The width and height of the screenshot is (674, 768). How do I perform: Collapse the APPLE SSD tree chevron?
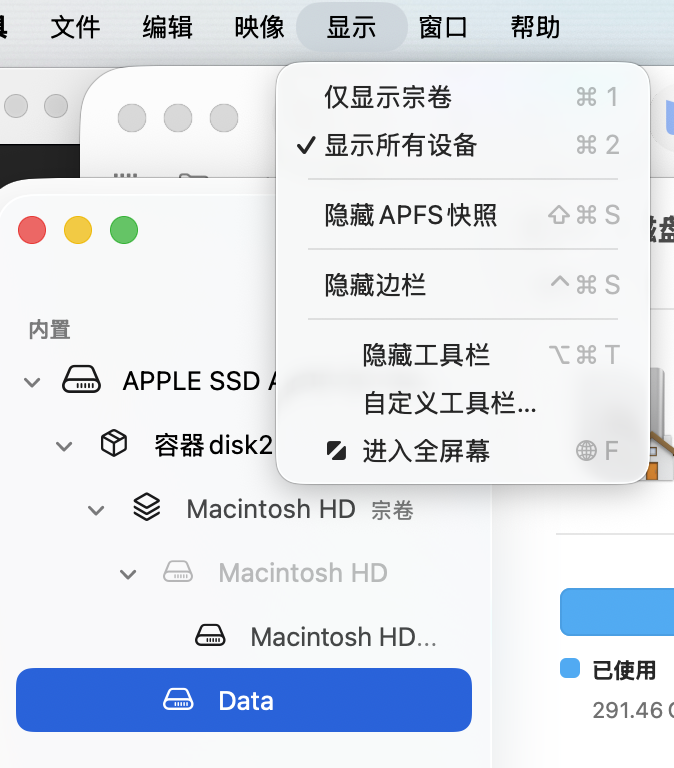[x=32, y=381]
